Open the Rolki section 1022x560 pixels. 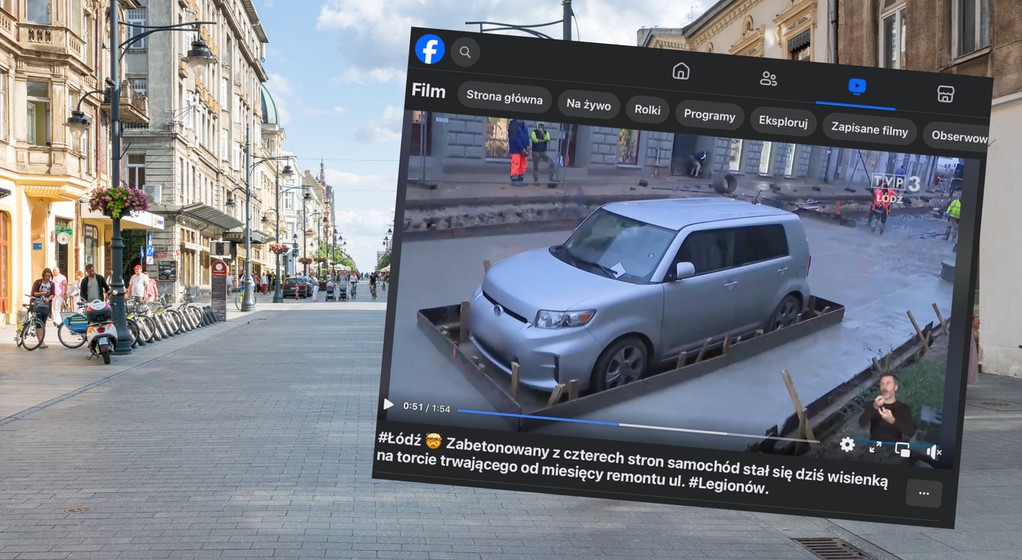point(647,109)
